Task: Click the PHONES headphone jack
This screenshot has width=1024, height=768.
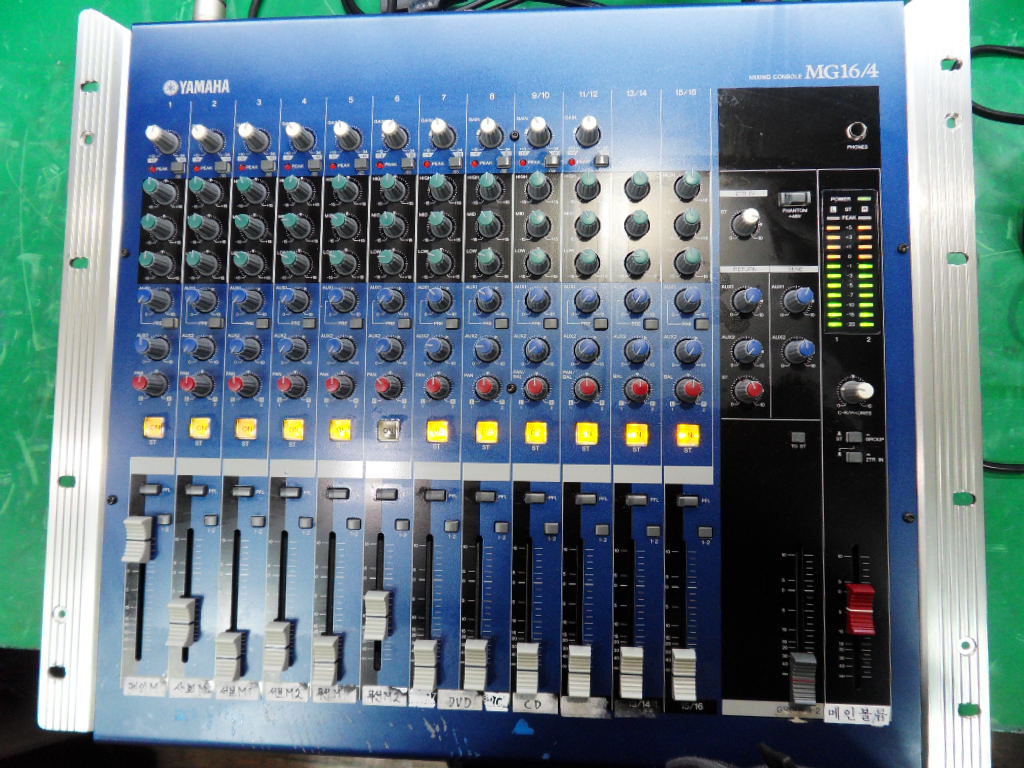Action: pos(856,132)
